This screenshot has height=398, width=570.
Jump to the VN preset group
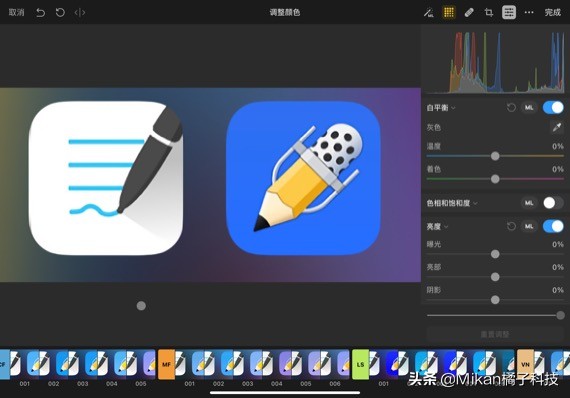[x=525, y=364]
